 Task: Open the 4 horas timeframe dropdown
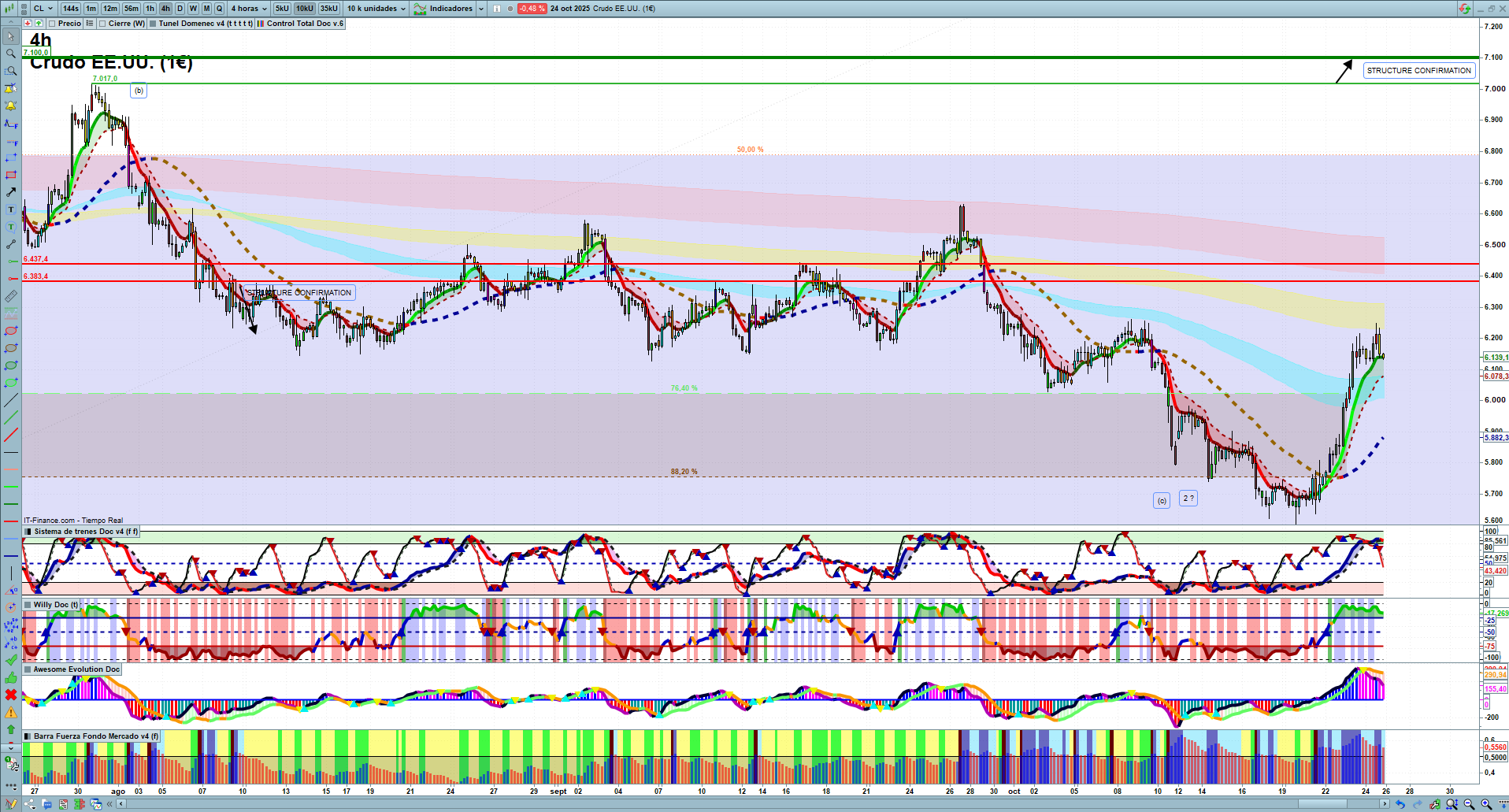coord(249,9)
